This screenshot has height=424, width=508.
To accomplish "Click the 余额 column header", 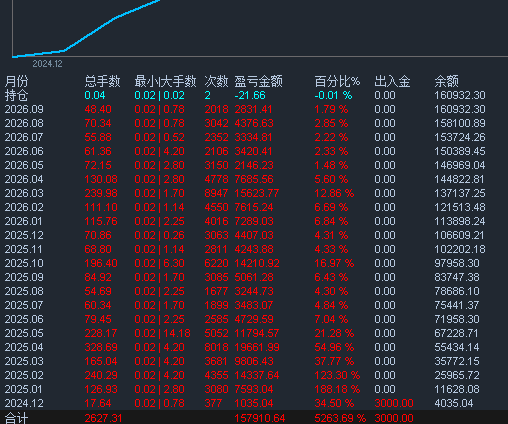I will [446, 81].
